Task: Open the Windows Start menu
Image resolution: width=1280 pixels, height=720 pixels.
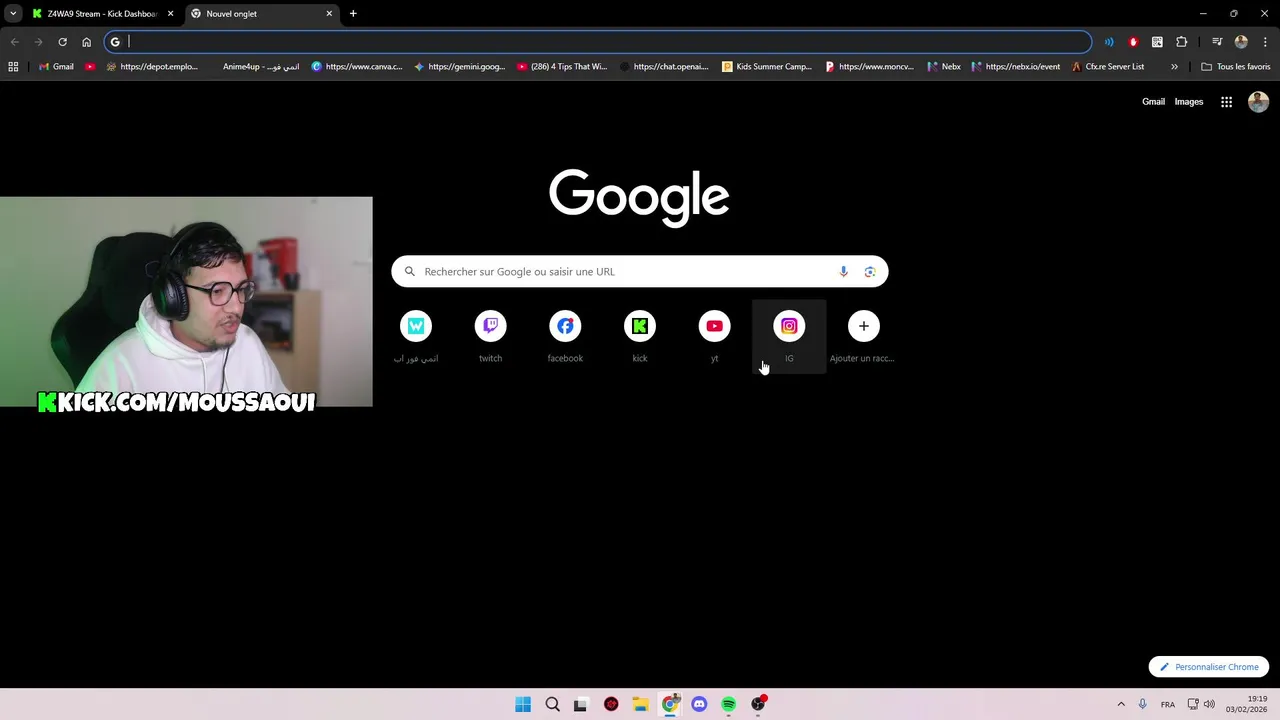Action: point(523,704)
